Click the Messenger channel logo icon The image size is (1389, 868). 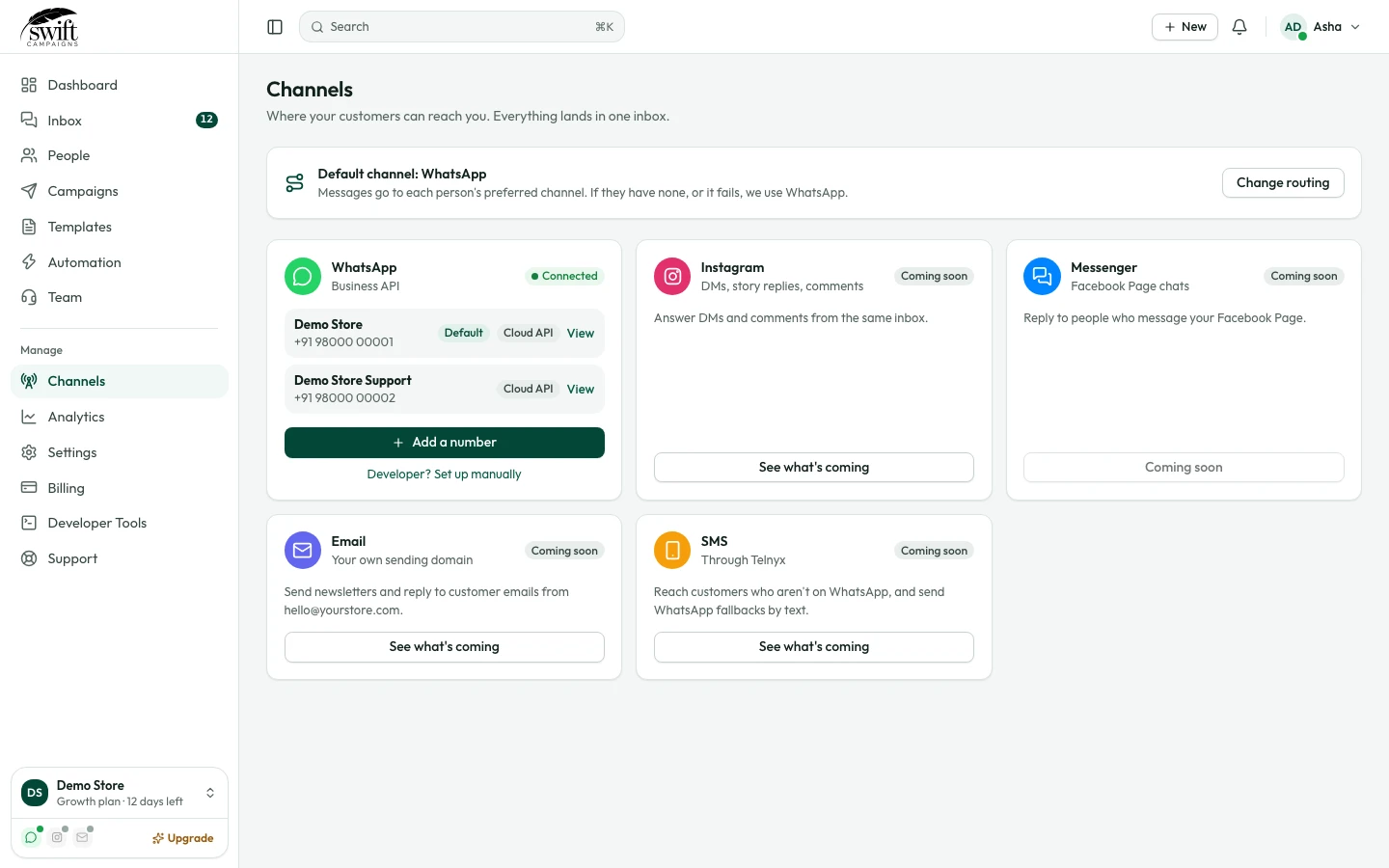pyautogui.click(x=1042, y=277)
